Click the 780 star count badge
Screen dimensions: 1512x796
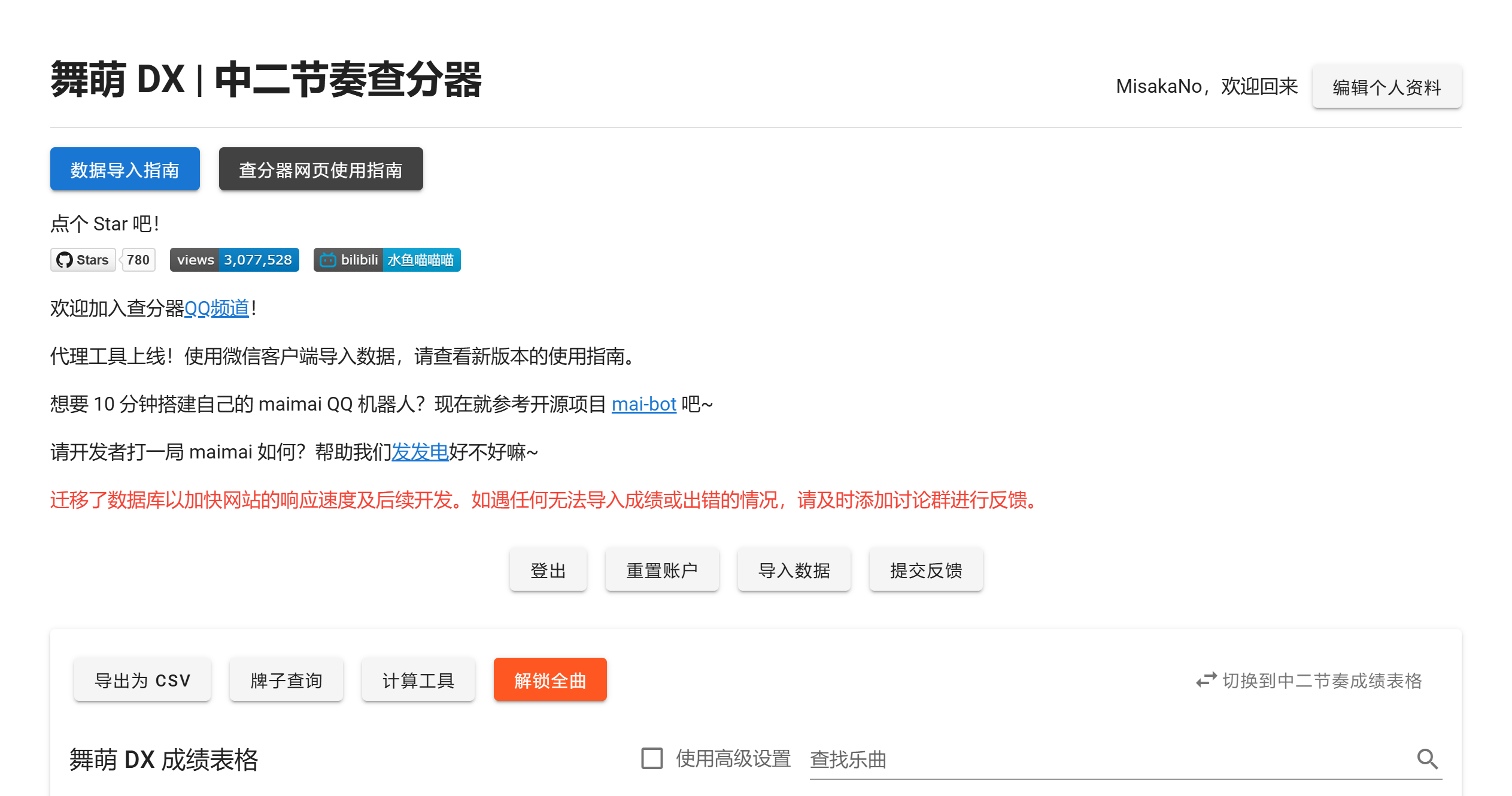(138, 260)
